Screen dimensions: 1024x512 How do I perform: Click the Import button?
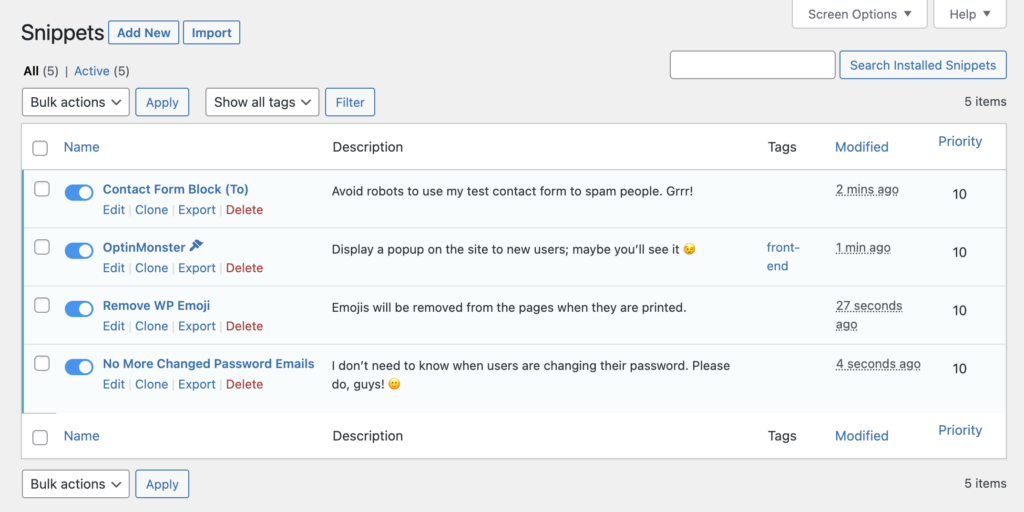[x=212, y=33]
